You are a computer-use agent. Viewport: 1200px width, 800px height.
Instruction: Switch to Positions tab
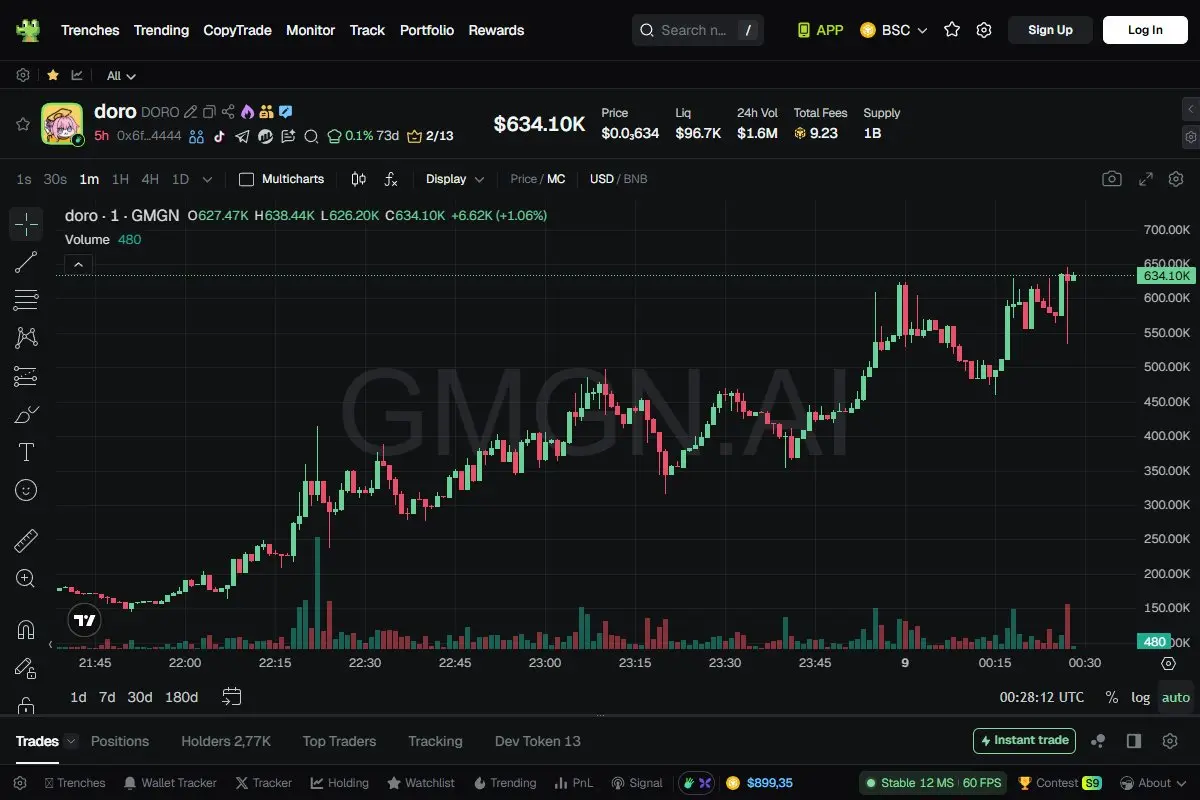click(120, 741)
